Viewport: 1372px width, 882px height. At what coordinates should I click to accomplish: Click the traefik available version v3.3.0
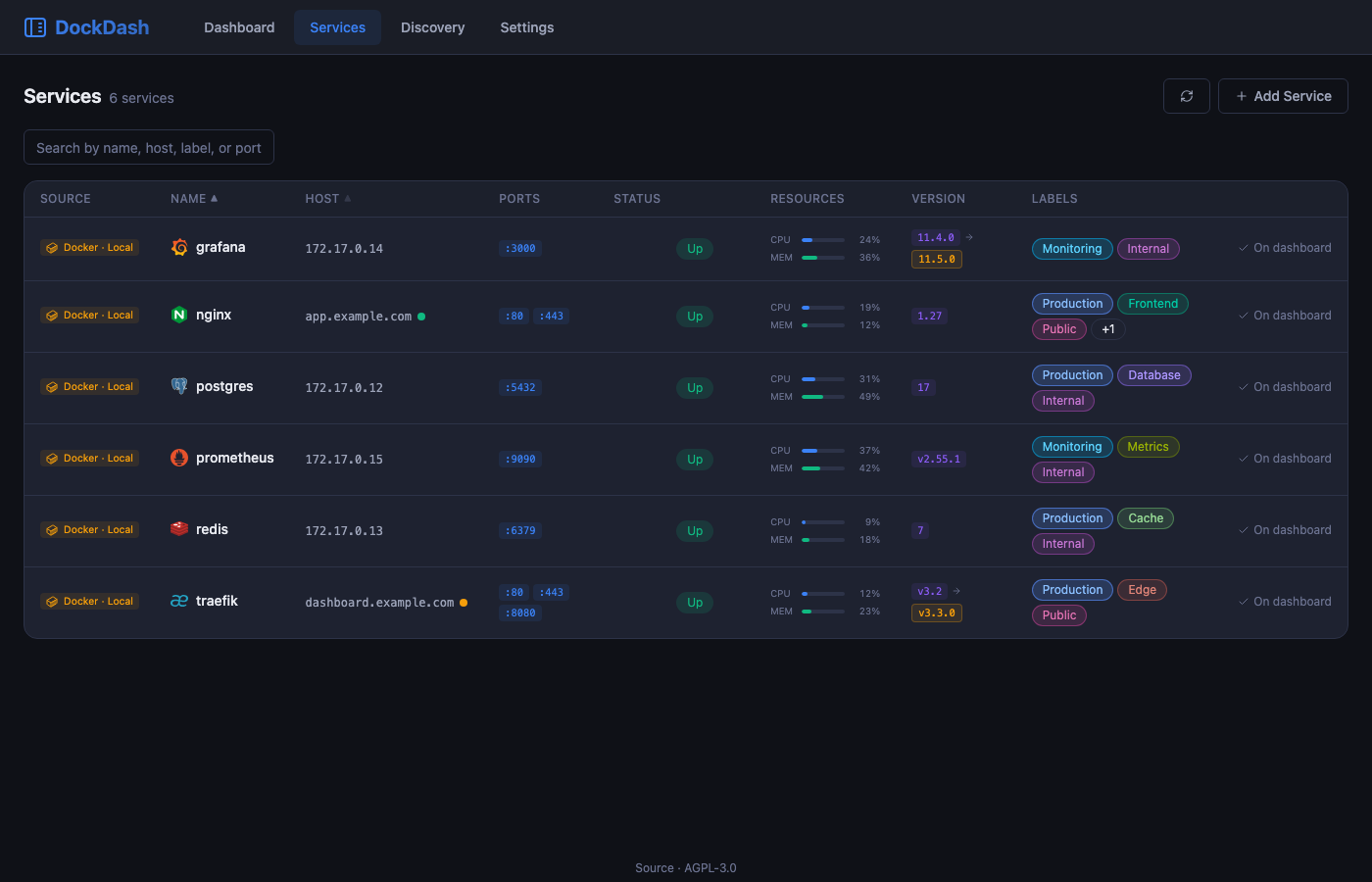point(937,613)
